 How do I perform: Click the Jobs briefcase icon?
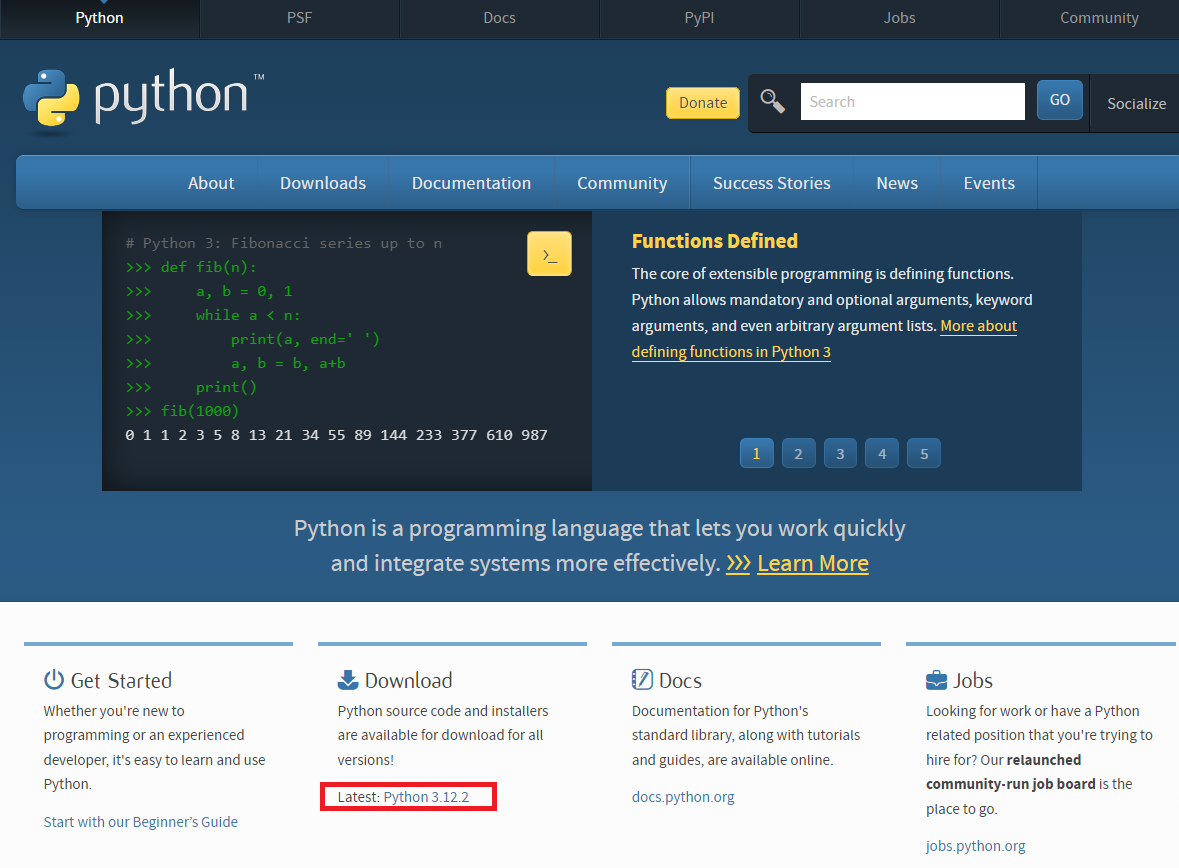click(936, 680)
